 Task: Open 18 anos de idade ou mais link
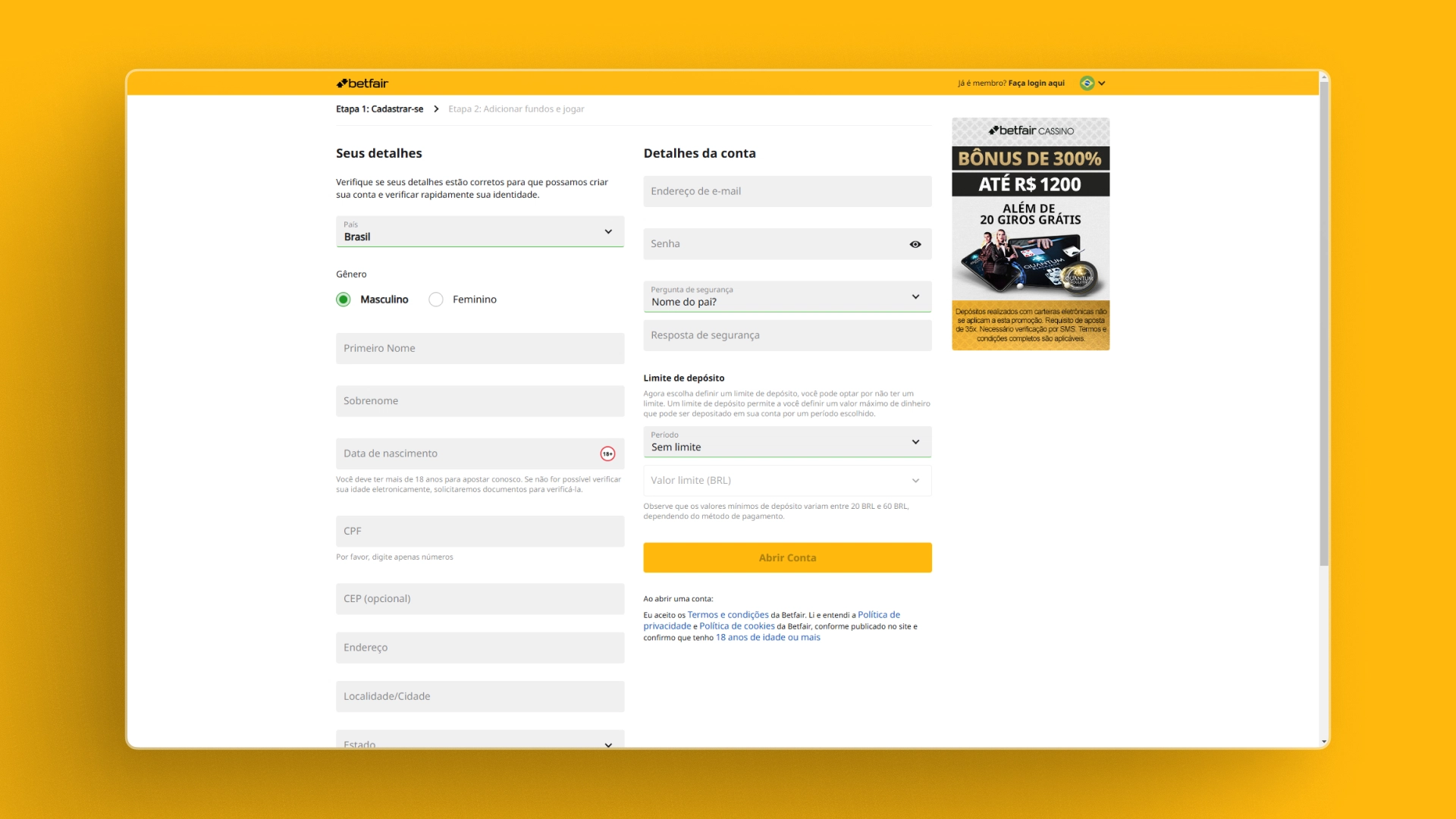pyautogui.click(x=767, y=638)
